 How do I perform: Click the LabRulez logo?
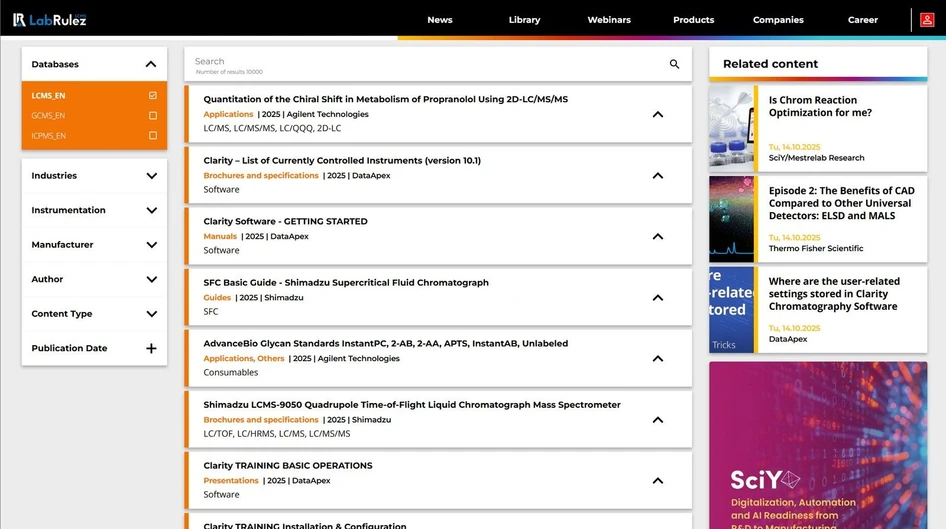point(49,20)
